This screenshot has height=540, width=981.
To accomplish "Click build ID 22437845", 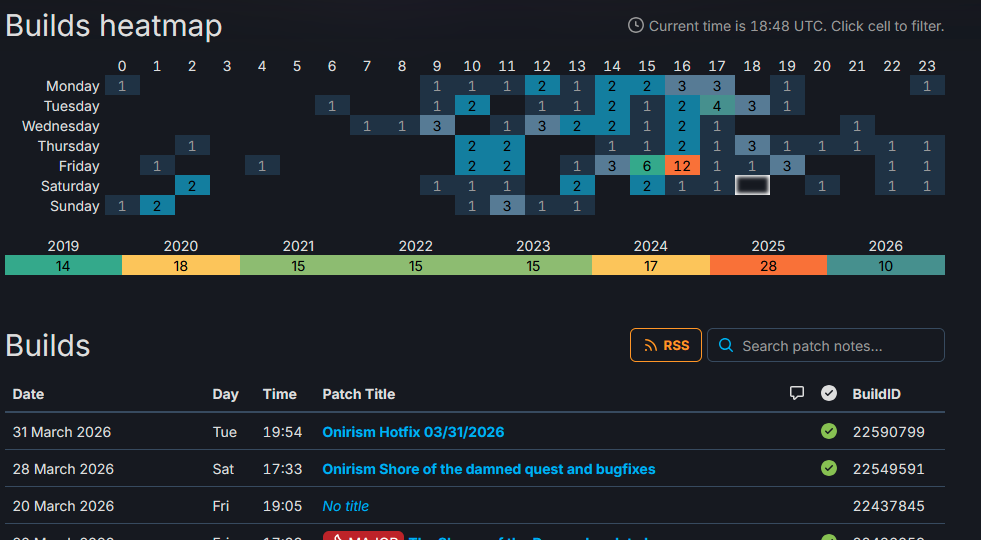I will pos(888,506).
